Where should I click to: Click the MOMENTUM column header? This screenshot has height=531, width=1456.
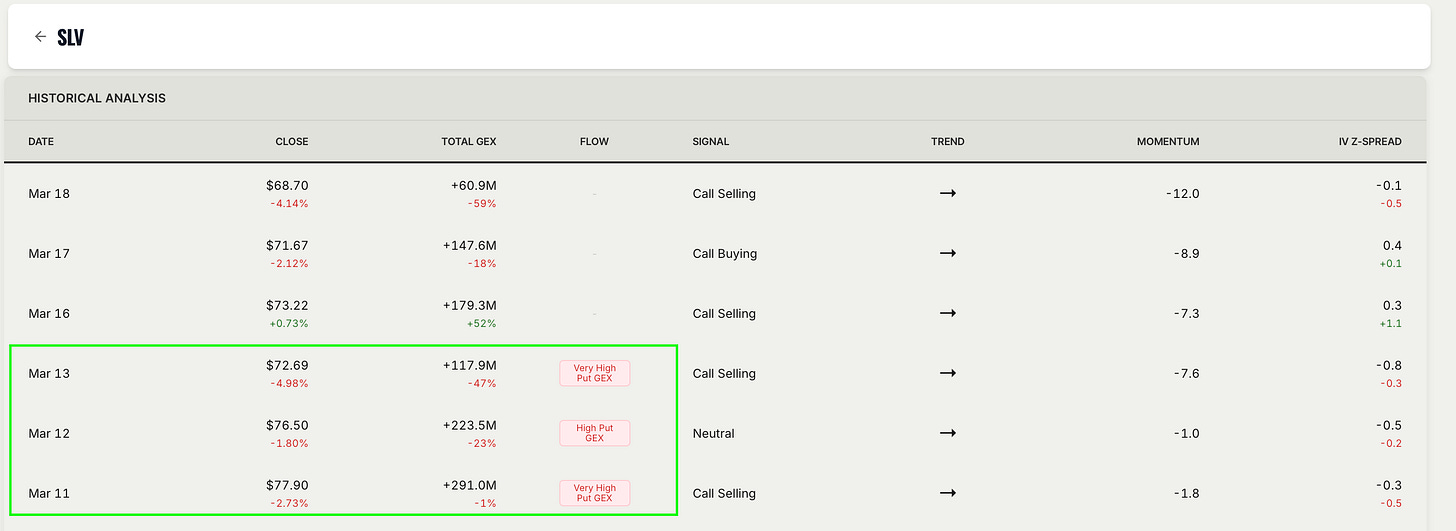pos(1168,142)
